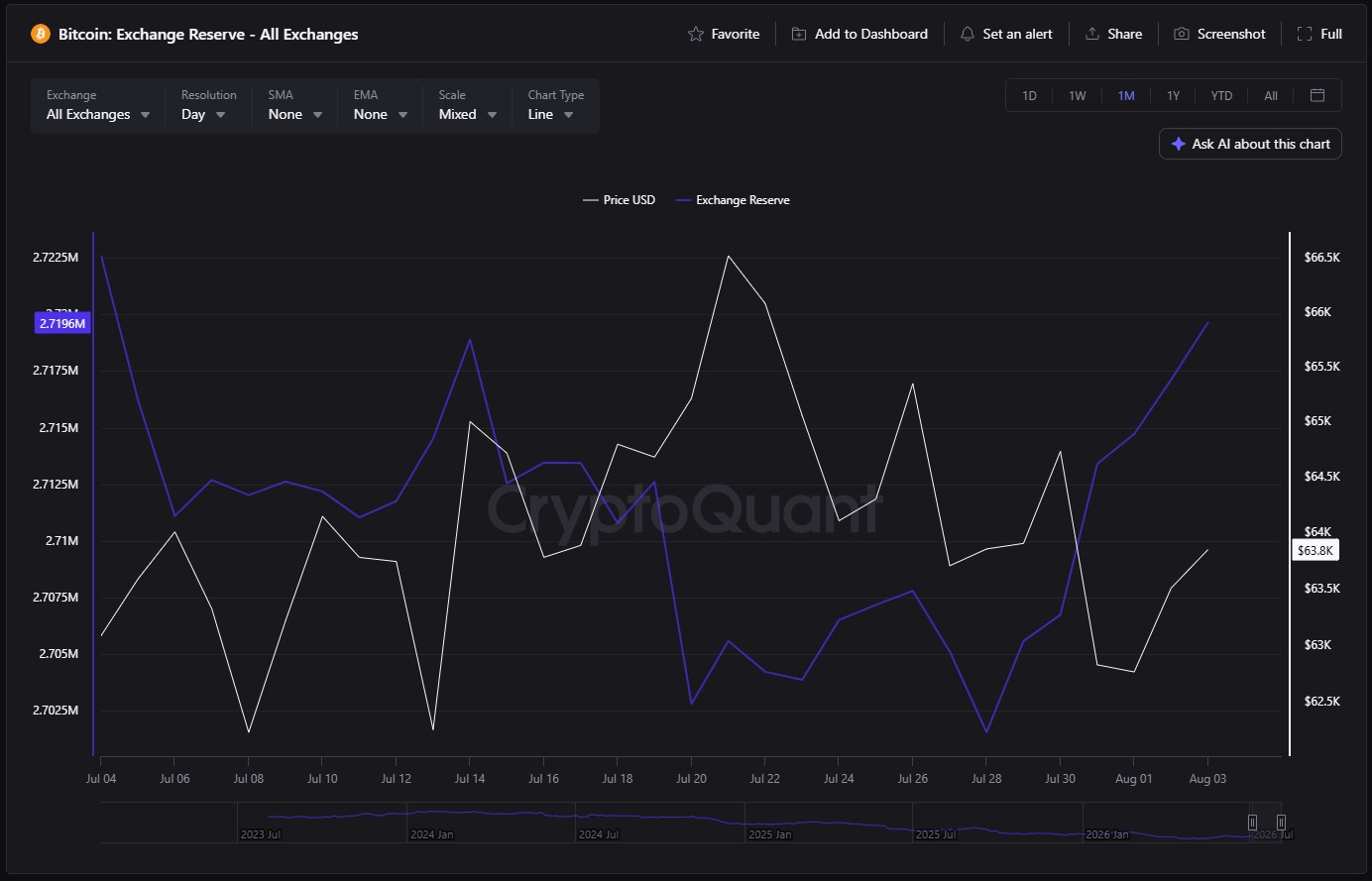Image resolution: width=1372 pixels, height=881 pixels.
Task: Click the right handle of range slider
Action: tap(1281, 823)
